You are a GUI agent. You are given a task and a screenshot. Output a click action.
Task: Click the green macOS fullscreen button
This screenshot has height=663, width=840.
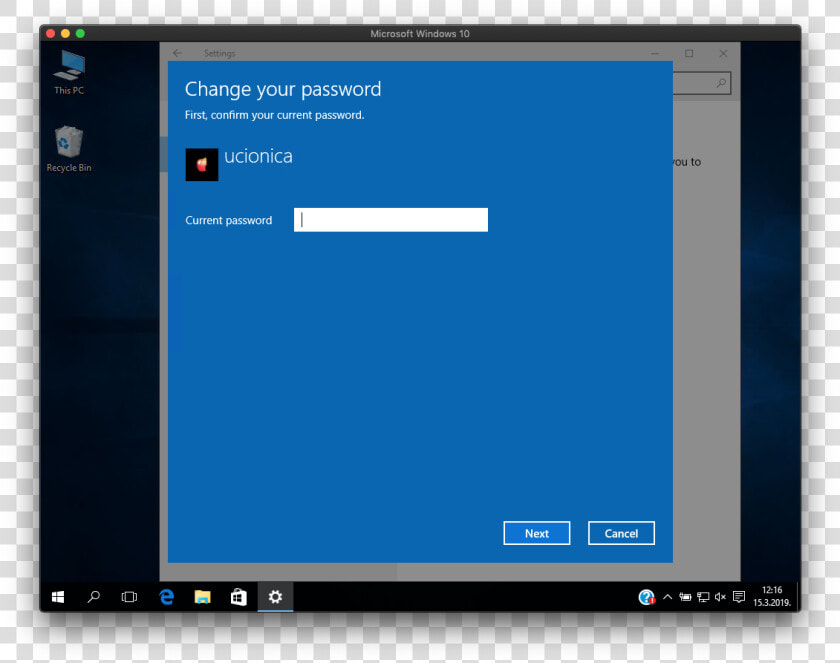tap(80, 33)
